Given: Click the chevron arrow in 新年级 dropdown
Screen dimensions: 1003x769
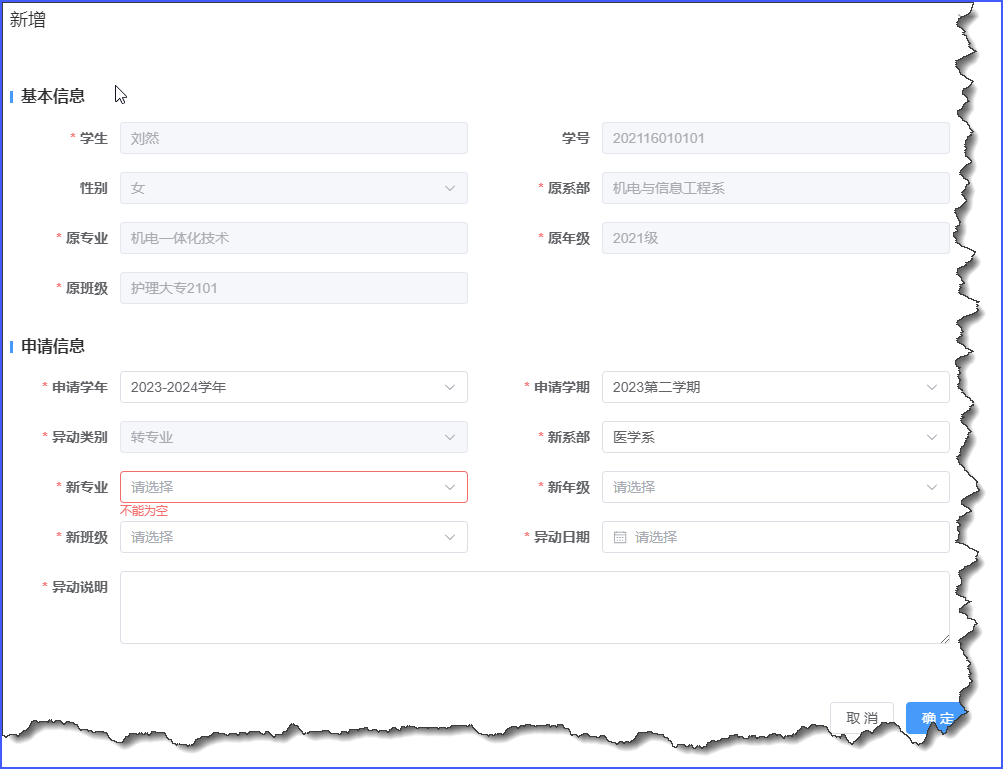Looking at the screenshot, I should pyautogui.click(x=932, y=487).
